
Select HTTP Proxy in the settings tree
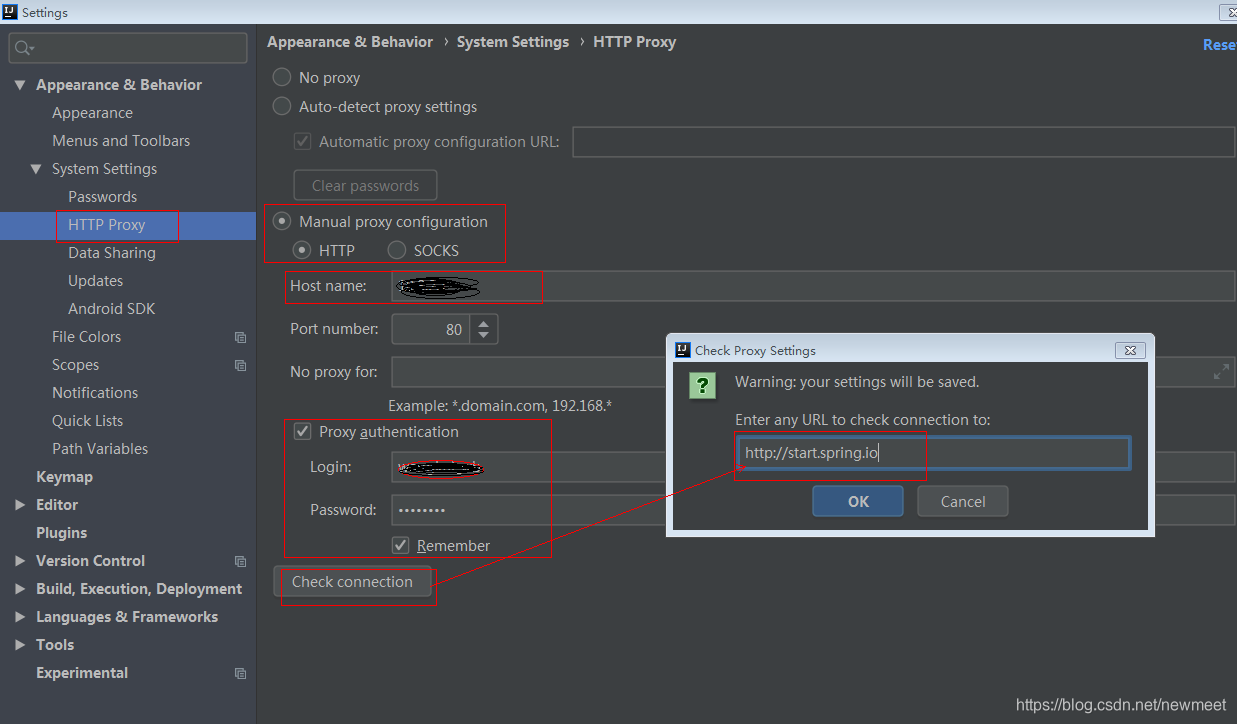[107, 225]
